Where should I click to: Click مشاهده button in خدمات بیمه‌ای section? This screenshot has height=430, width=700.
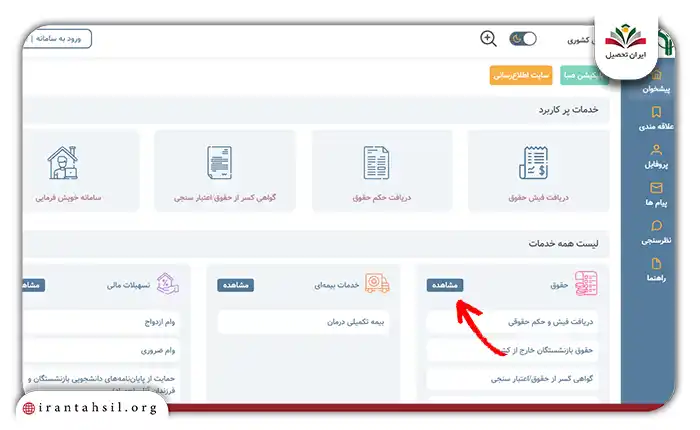(236, 285)
